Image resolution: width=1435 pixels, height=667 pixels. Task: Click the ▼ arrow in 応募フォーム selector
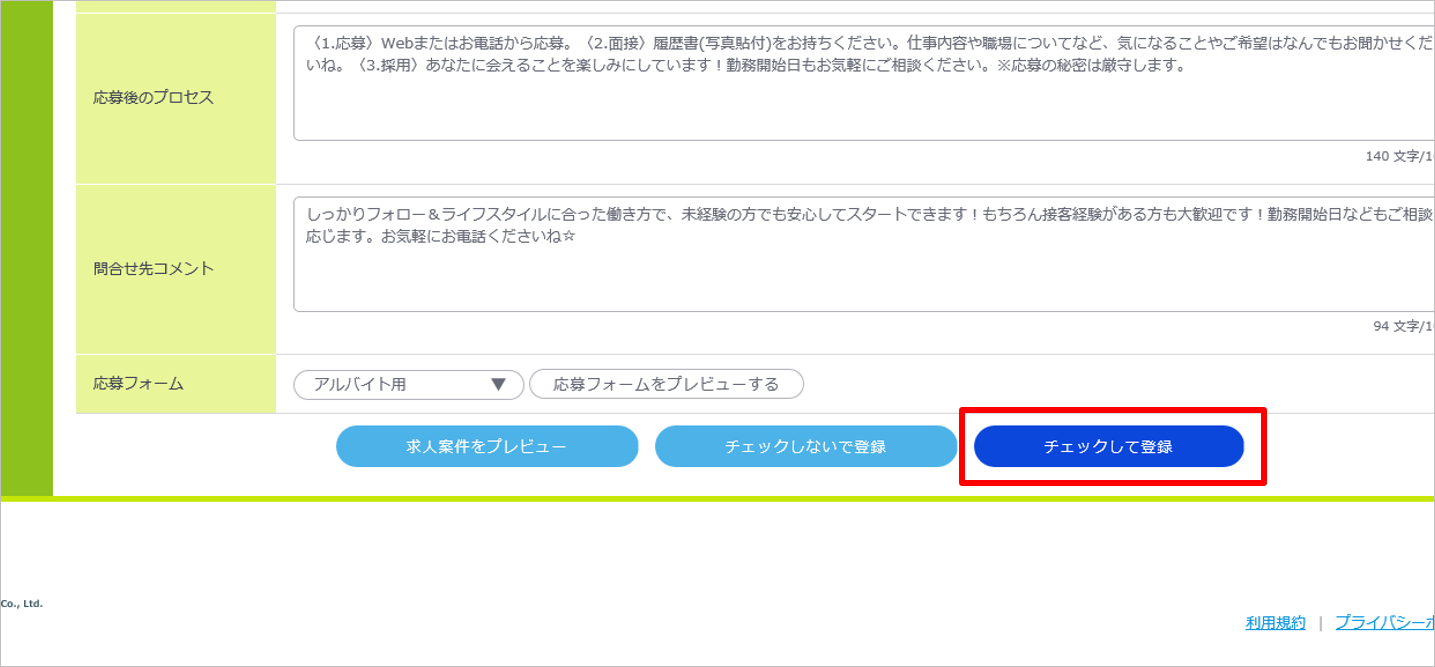[499, 384]
